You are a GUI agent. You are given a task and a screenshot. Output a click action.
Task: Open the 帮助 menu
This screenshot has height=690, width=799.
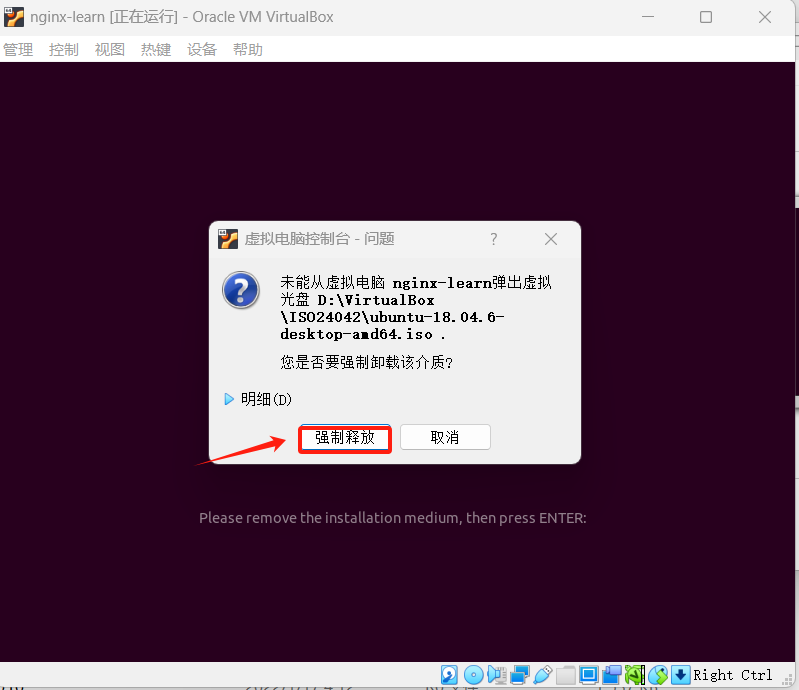[248, 49]
